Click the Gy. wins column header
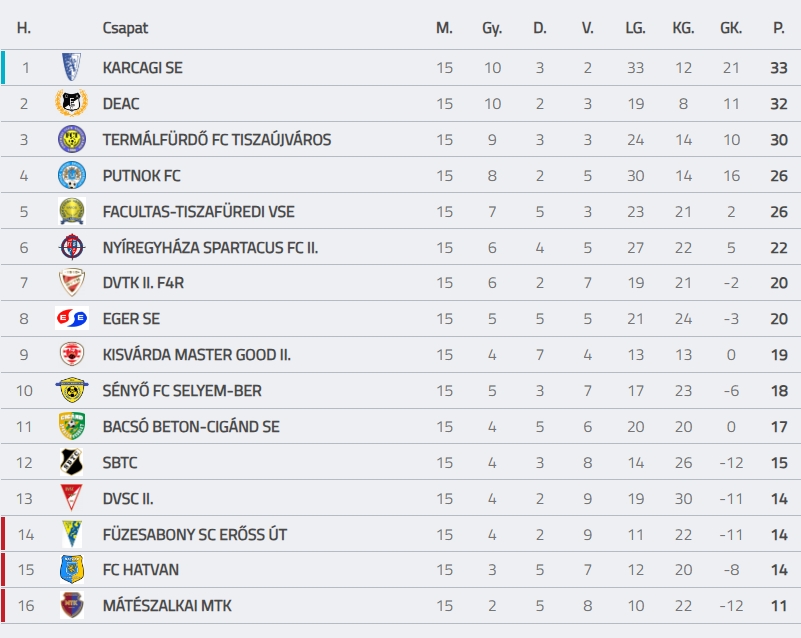The height and width of the screenshot is (638, 801). [492, 28]
